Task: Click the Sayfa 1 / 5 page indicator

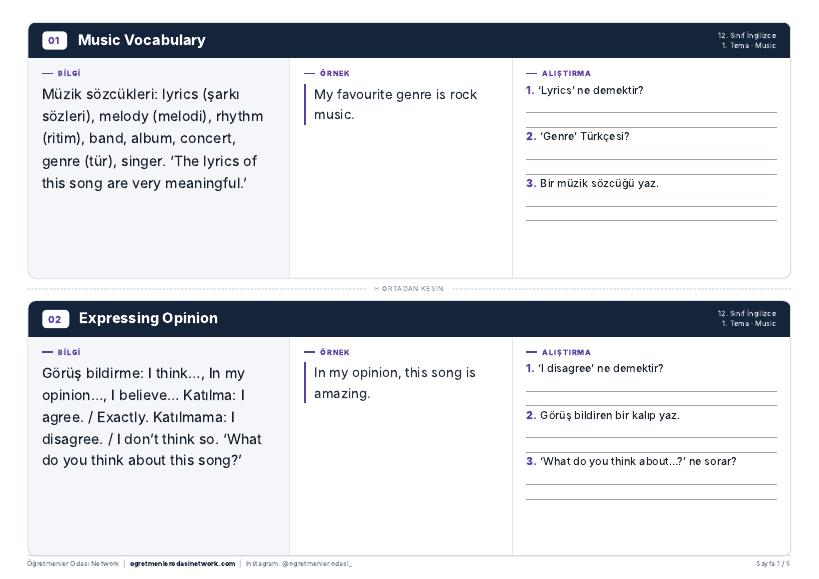Action: (773, 564)
